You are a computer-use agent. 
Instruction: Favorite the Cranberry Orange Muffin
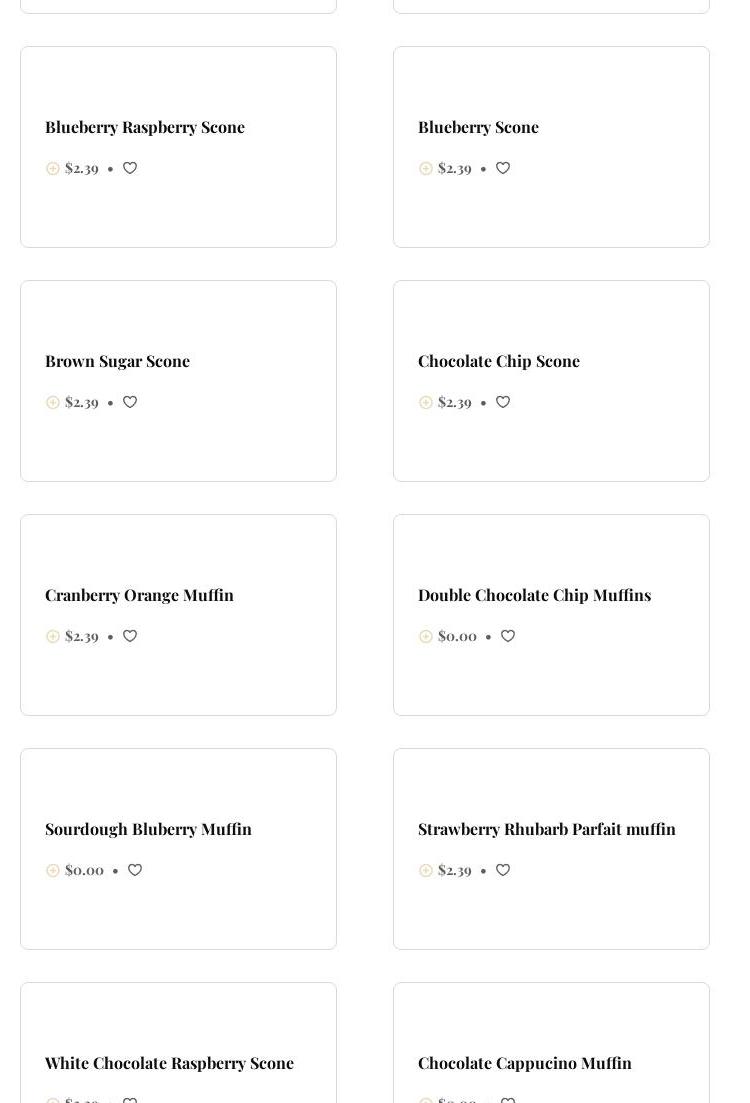[130, 636]
